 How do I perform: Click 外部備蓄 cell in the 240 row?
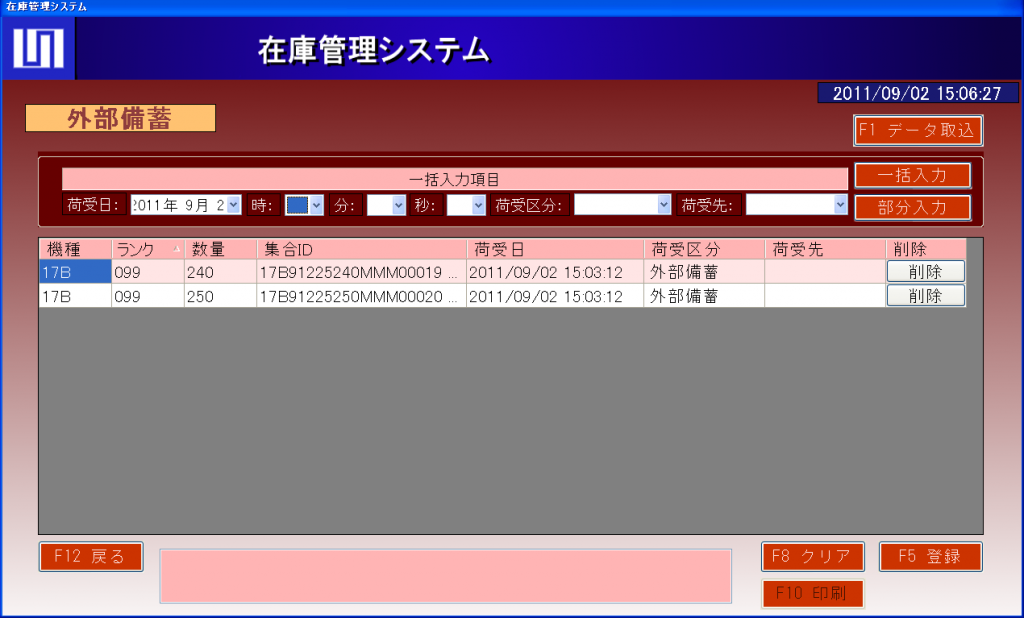click(704, 272)
